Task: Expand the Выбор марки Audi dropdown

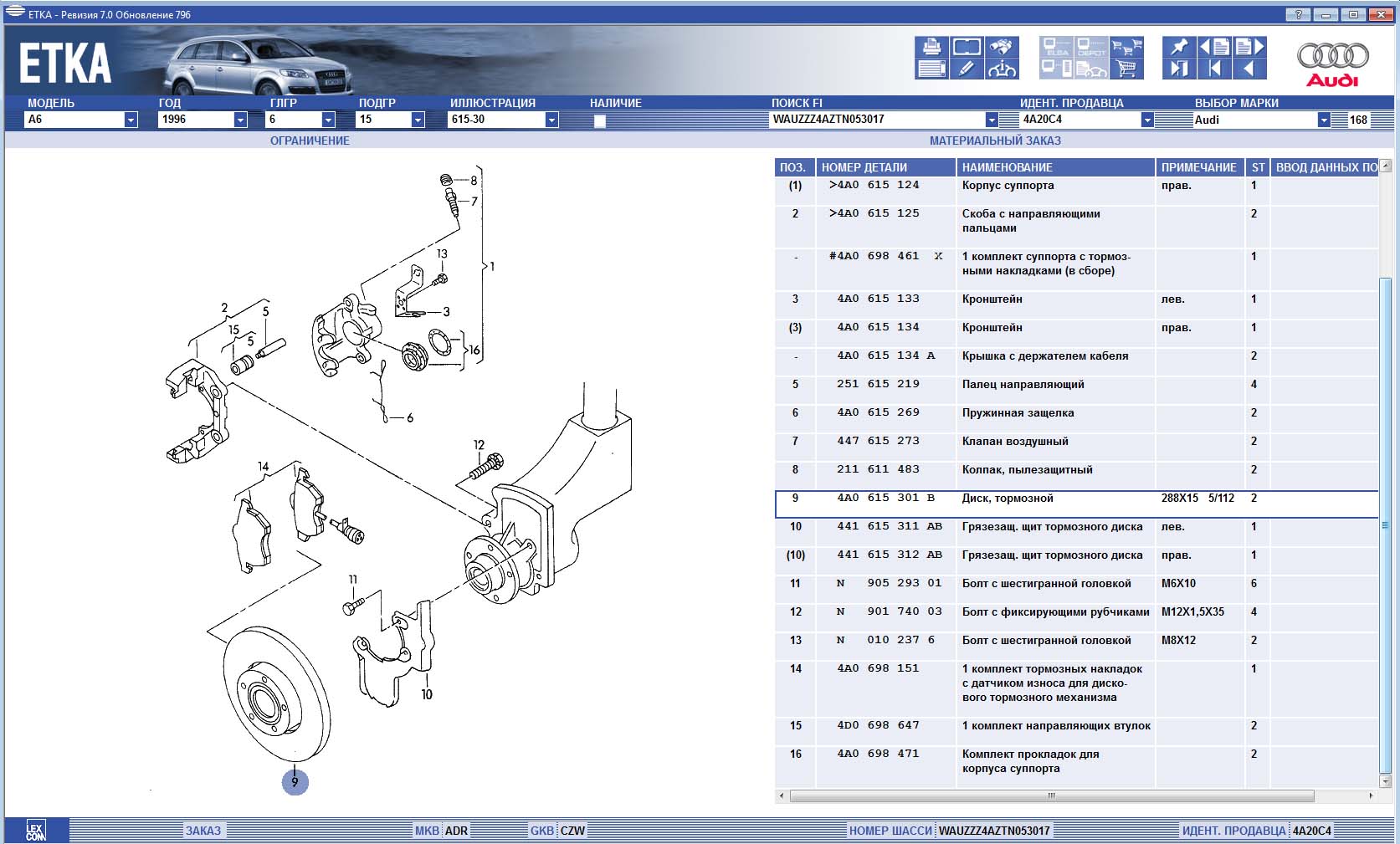Action: coord(1324,120)
